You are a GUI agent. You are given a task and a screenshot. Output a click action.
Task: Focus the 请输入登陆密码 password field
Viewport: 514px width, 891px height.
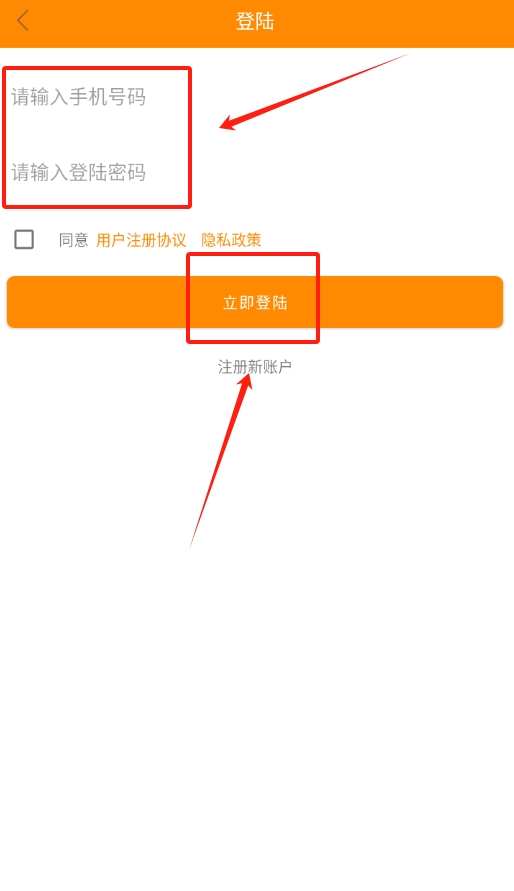[256, 172]
